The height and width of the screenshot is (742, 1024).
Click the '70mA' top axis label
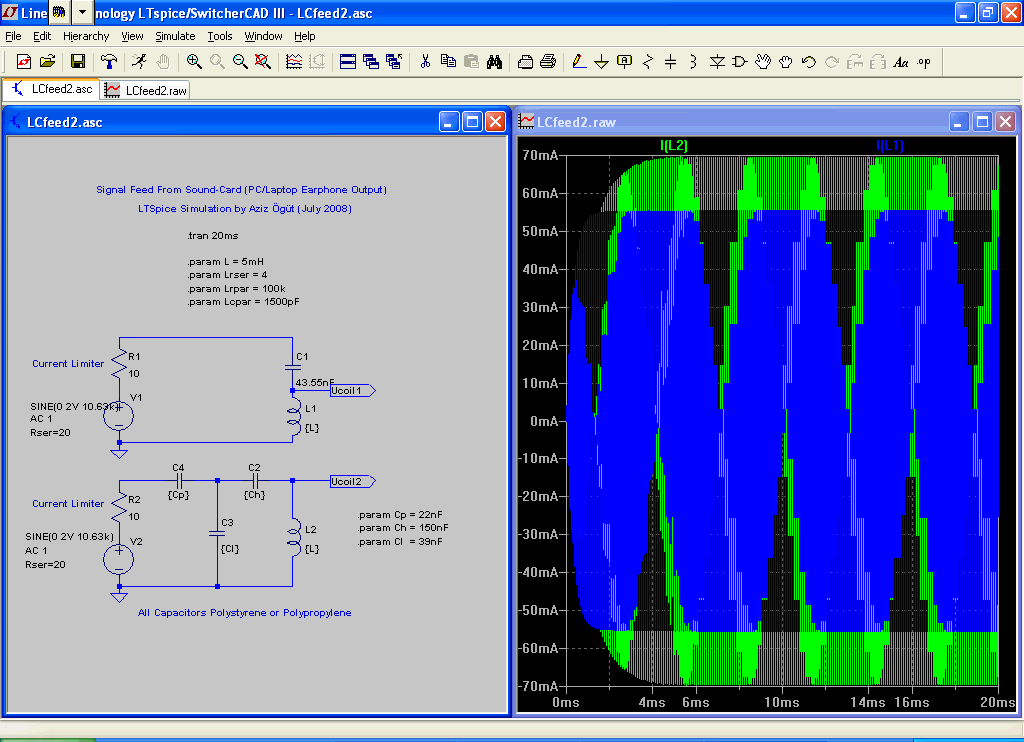pos(540,155)
